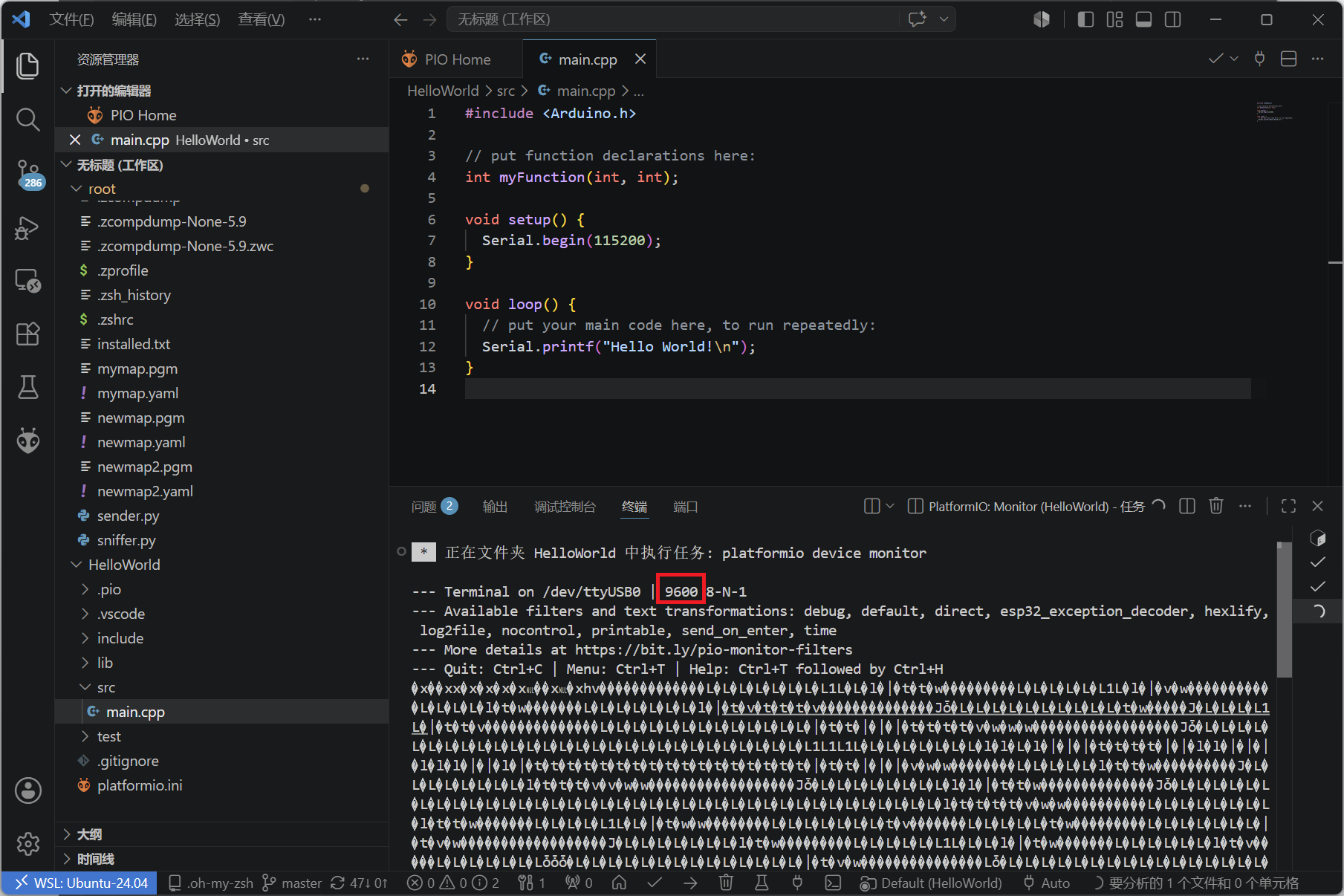The width and height of the screenshot is (1344, 896).
Task: Open the Extensions view in activity bar
Action: point(28,334)
